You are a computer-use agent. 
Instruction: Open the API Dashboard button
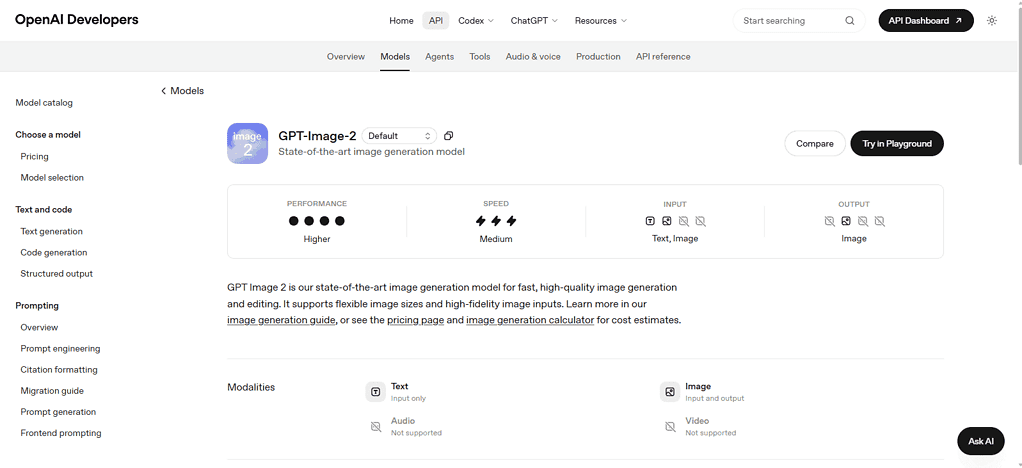926,21
